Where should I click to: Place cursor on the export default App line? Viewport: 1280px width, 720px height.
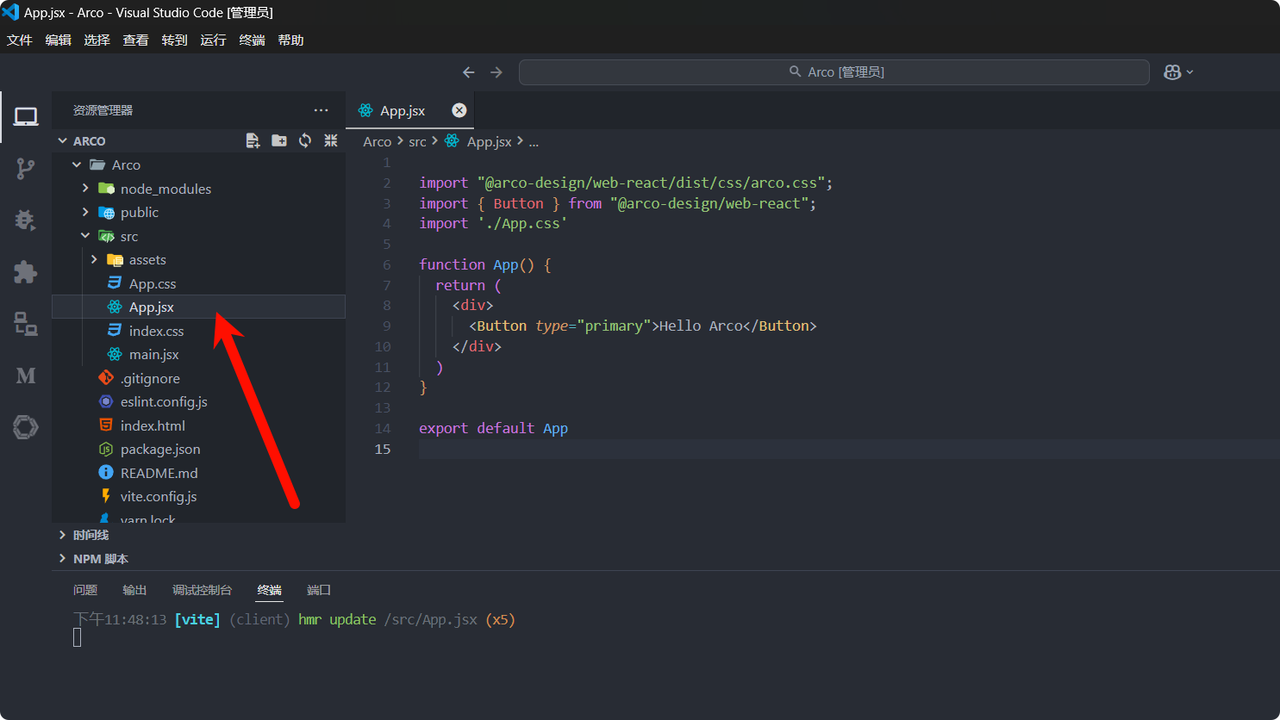[493, 428]
